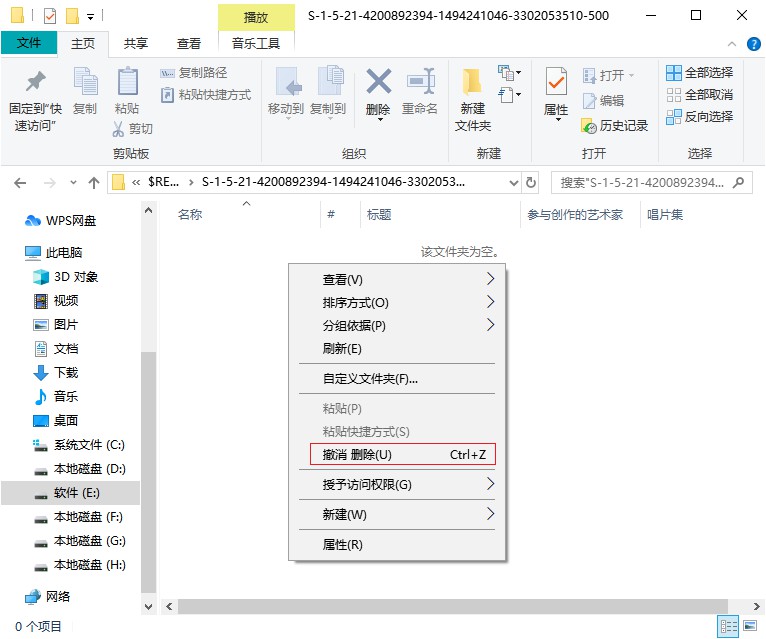
Task: Click the Refresh address bar icon
Action: pos(531,183)
